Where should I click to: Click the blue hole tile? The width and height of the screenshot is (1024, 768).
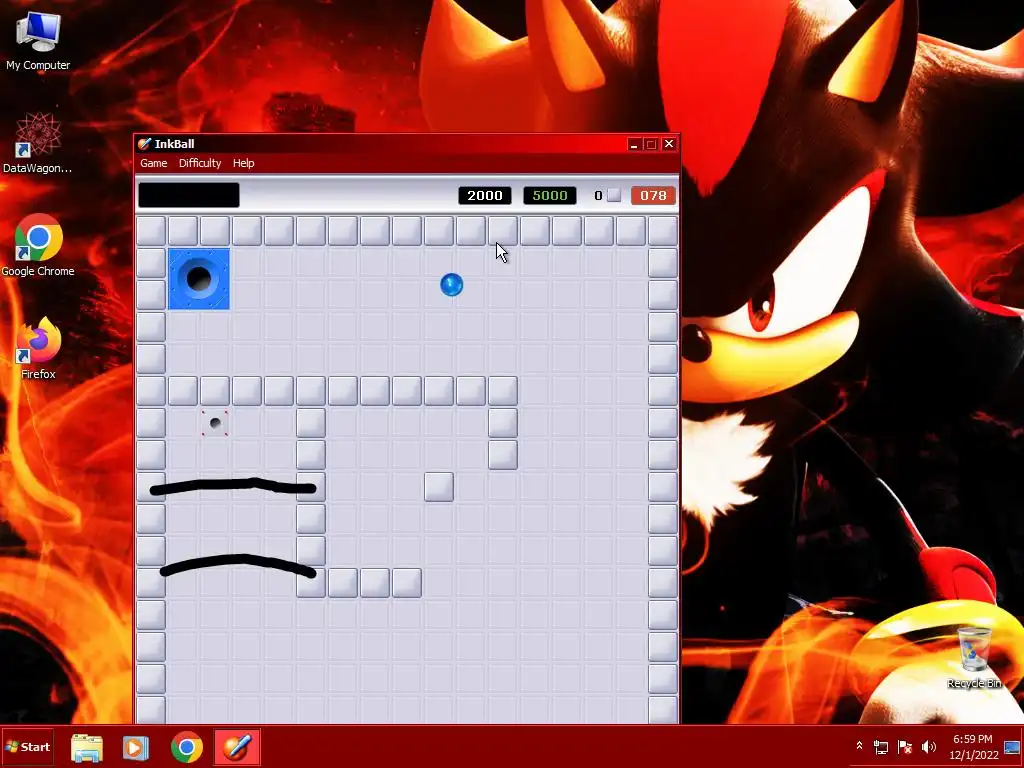(x=199, y=279)
